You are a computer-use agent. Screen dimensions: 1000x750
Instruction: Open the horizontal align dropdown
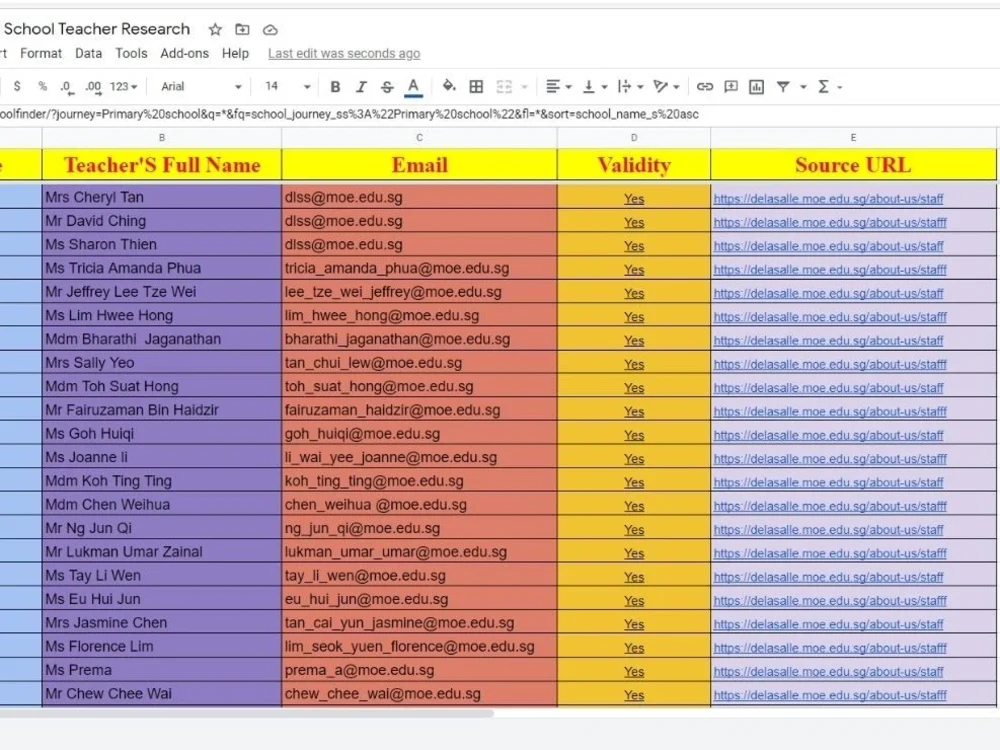559,87
